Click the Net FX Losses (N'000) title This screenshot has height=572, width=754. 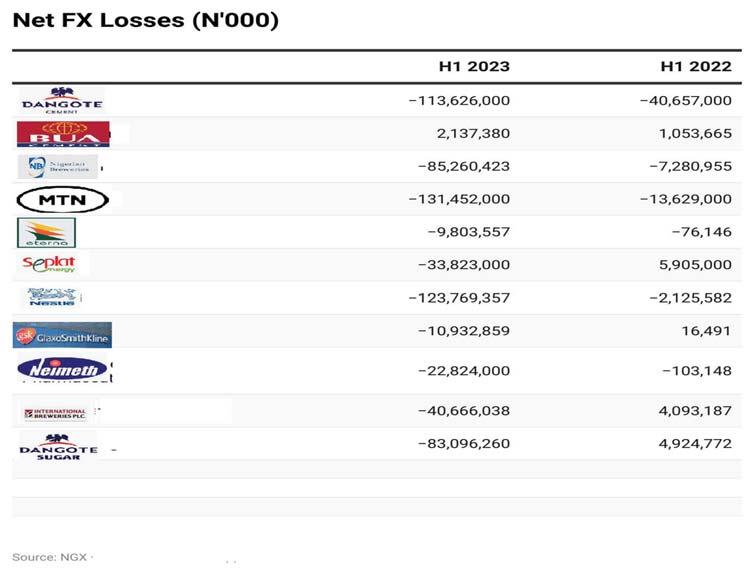pos(145,20)
